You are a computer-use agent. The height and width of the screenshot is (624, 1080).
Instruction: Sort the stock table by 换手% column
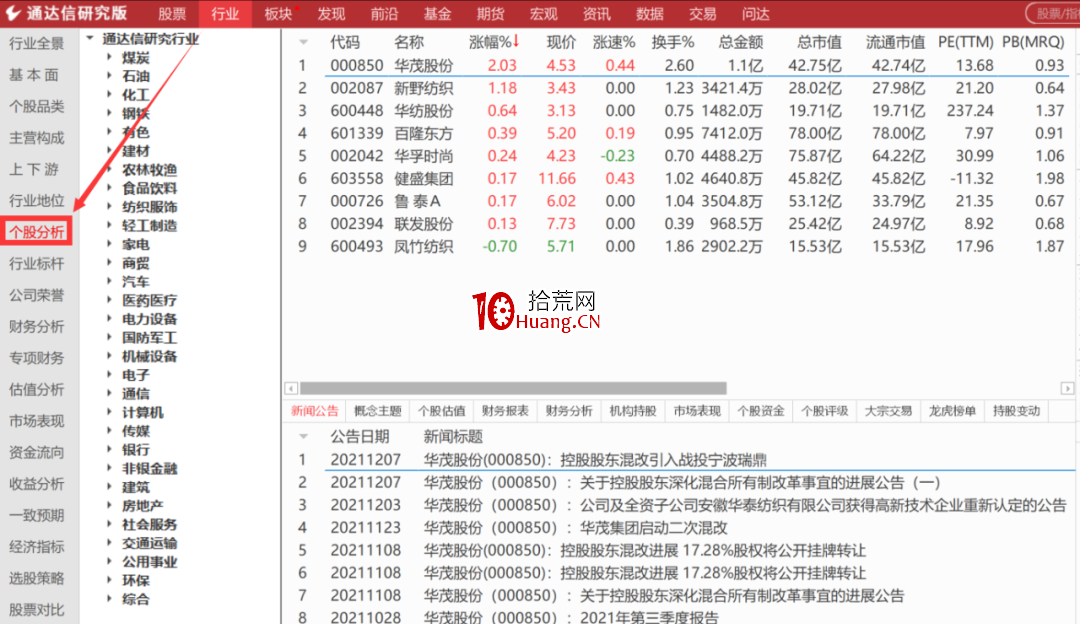[673, 42]
